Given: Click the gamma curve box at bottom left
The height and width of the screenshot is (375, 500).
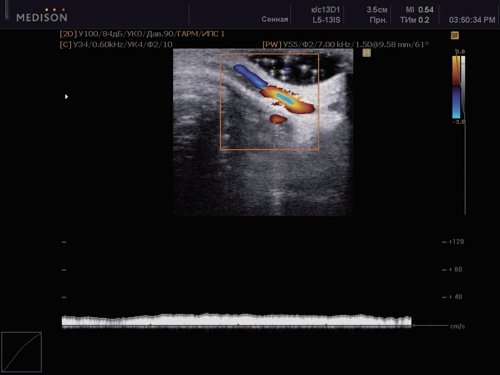Looking at the screenshot, I should point(21,352).
